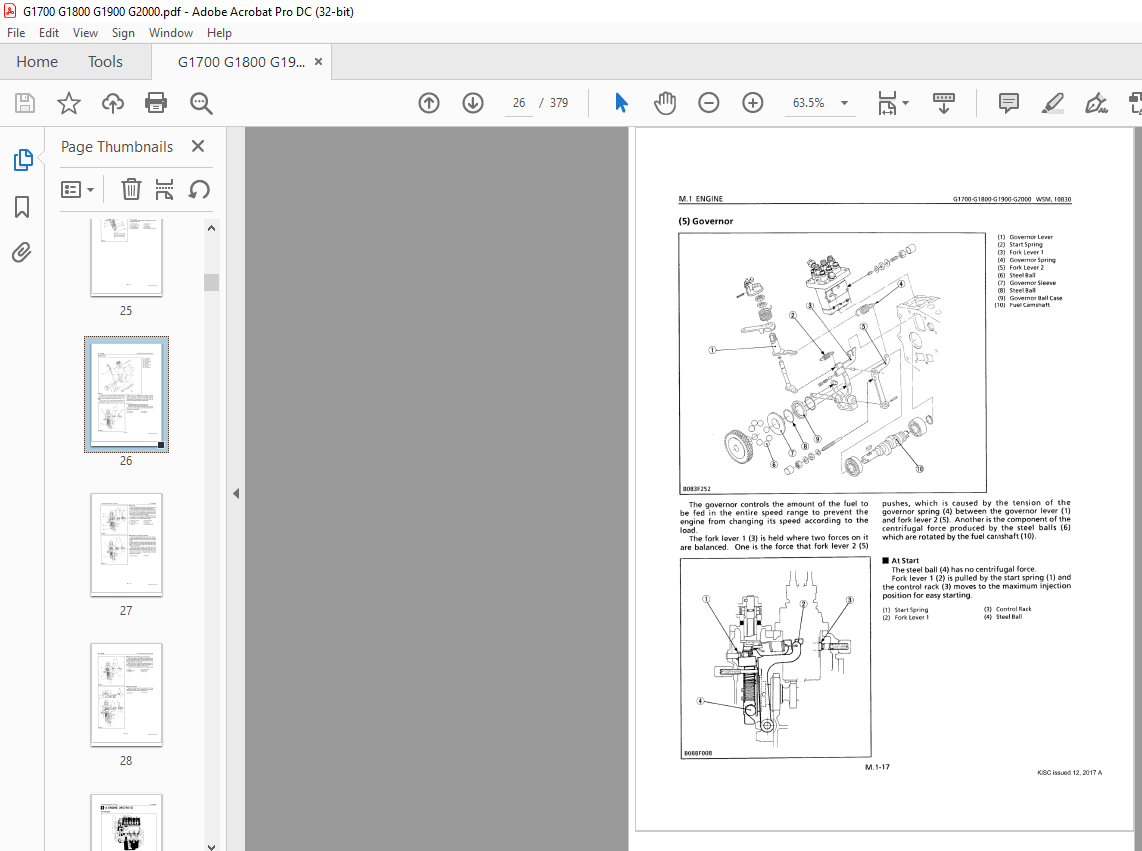Click the Save file icon
This screenshot has height=851, width=1142.
tap(25, 103)
